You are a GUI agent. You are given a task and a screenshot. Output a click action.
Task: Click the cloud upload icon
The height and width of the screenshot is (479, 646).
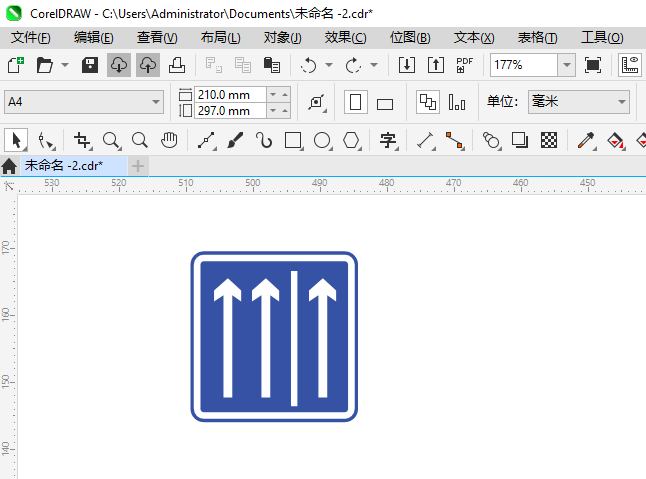[148, 65]
